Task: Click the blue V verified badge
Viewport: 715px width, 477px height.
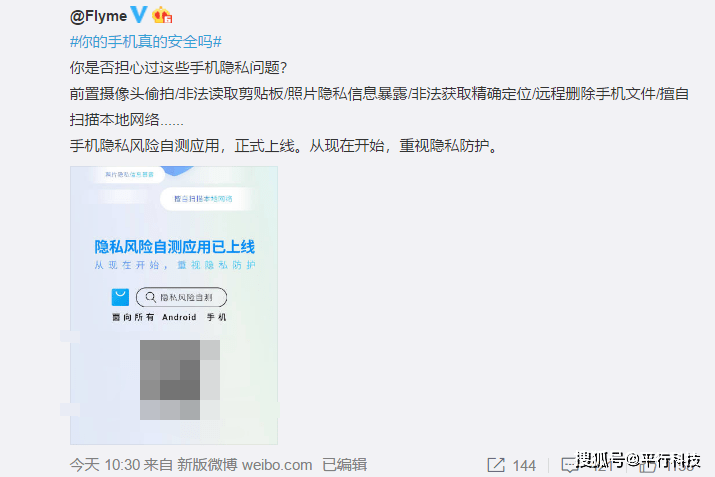Action: pos(139,15)
